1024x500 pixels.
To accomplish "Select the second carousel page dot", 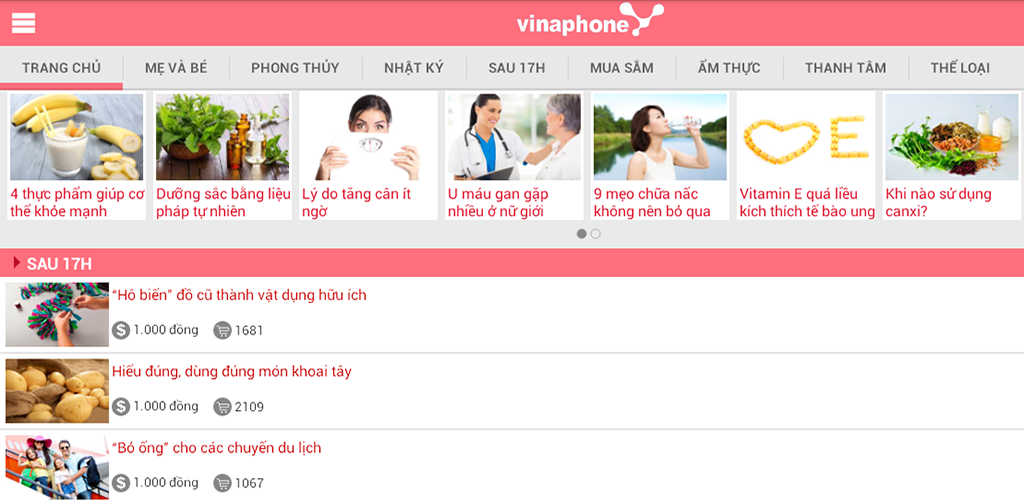I will 596,234.
